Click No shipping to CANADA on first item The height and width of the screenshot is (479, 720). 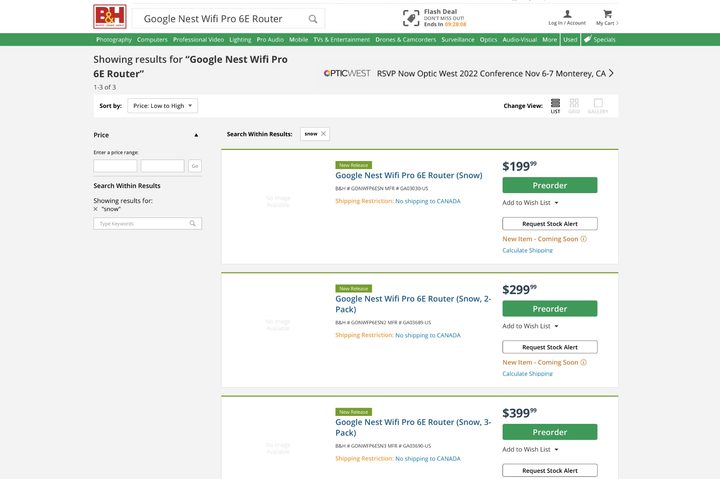click(x=428, y=201)
